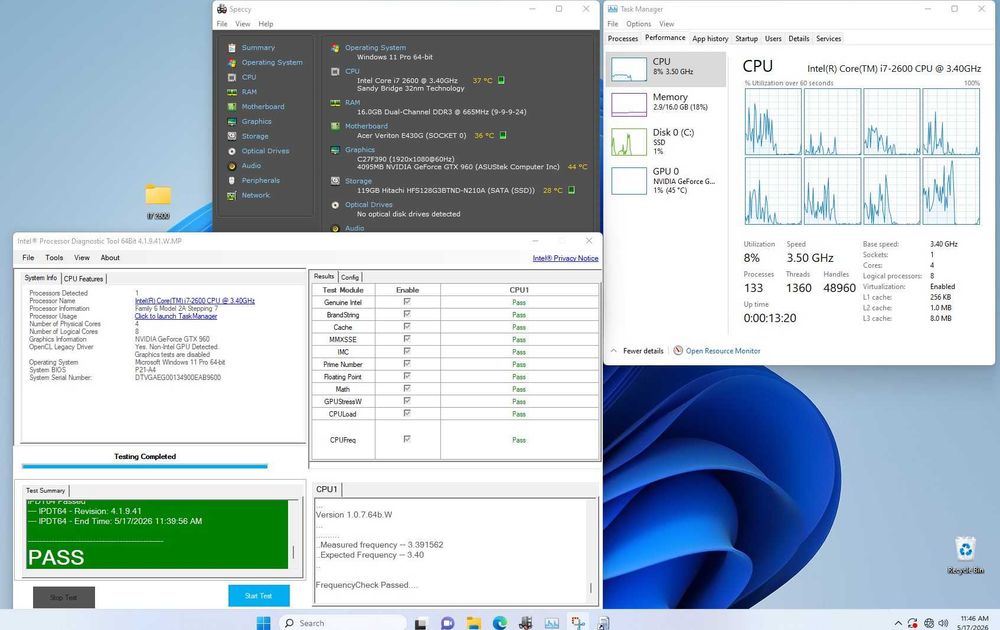Select Disk 0 (C:) performance item
This screenshot has height=630, width=1000.
666,142
